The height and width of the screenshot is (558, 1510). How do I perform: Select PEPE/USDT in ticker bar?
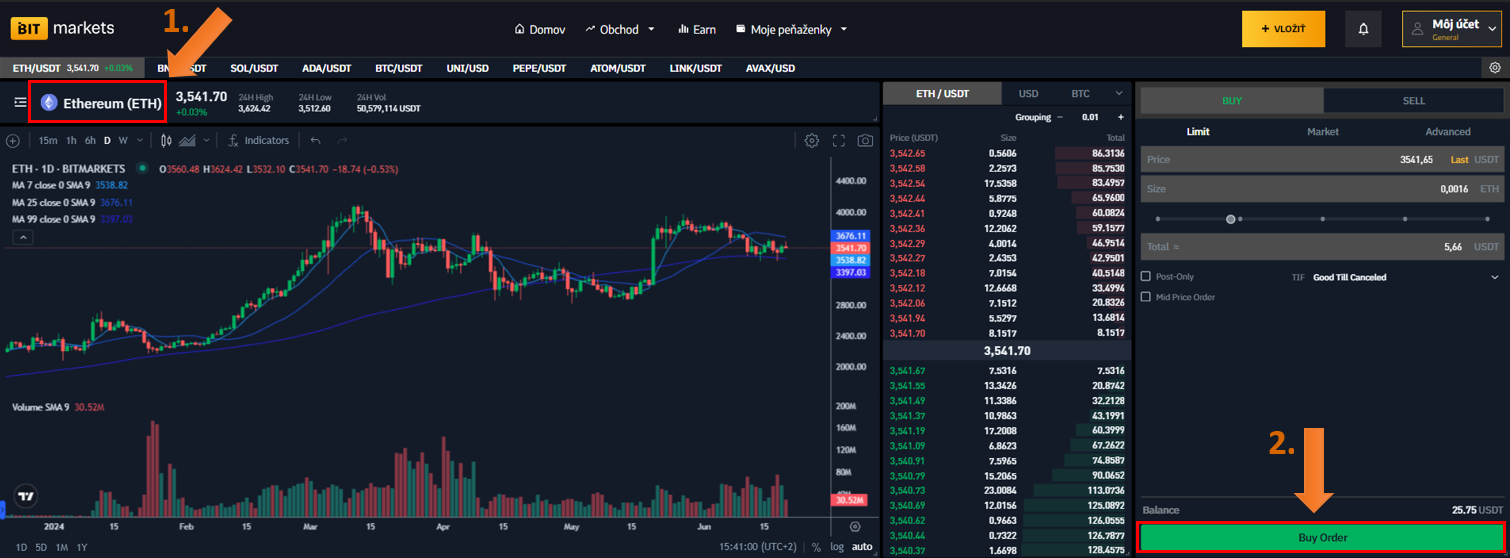tap(538, 68)
